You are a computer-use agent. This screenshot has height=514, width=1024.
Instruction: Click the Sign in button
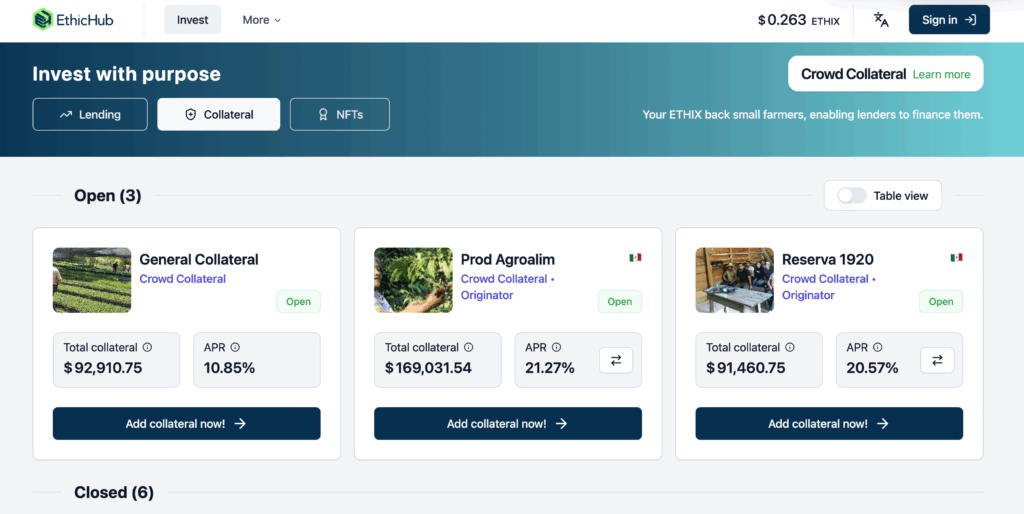(949, 20)
